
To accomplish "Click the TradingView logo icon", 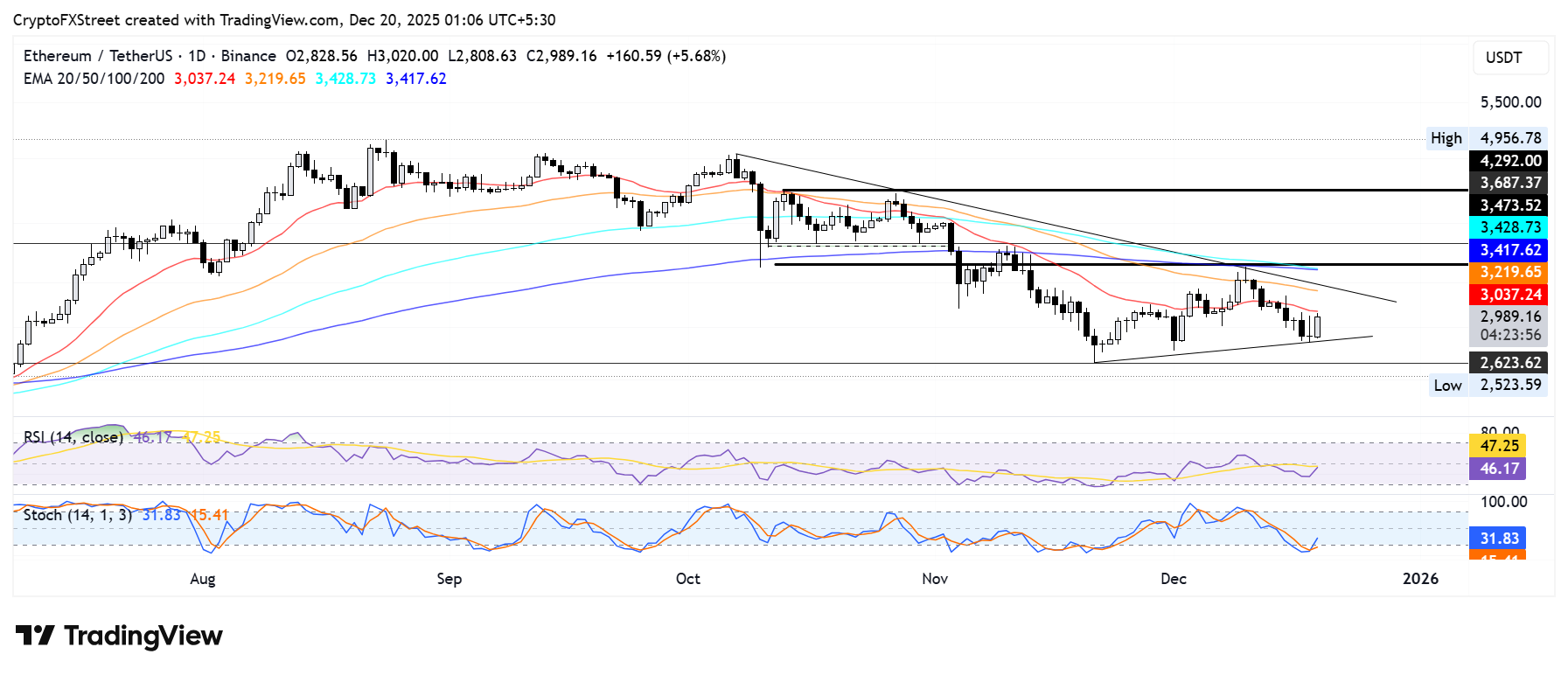I will tap(35, 636).
